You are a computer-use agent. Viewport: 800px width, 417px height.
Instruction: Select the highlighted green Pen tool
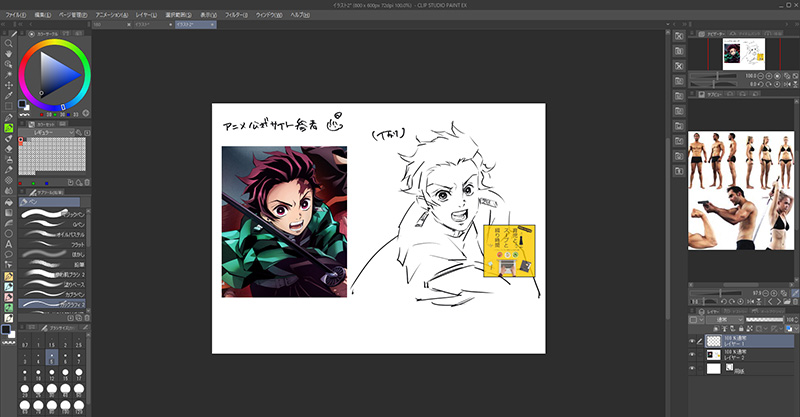pyautogui.click(x=9, y=128)
